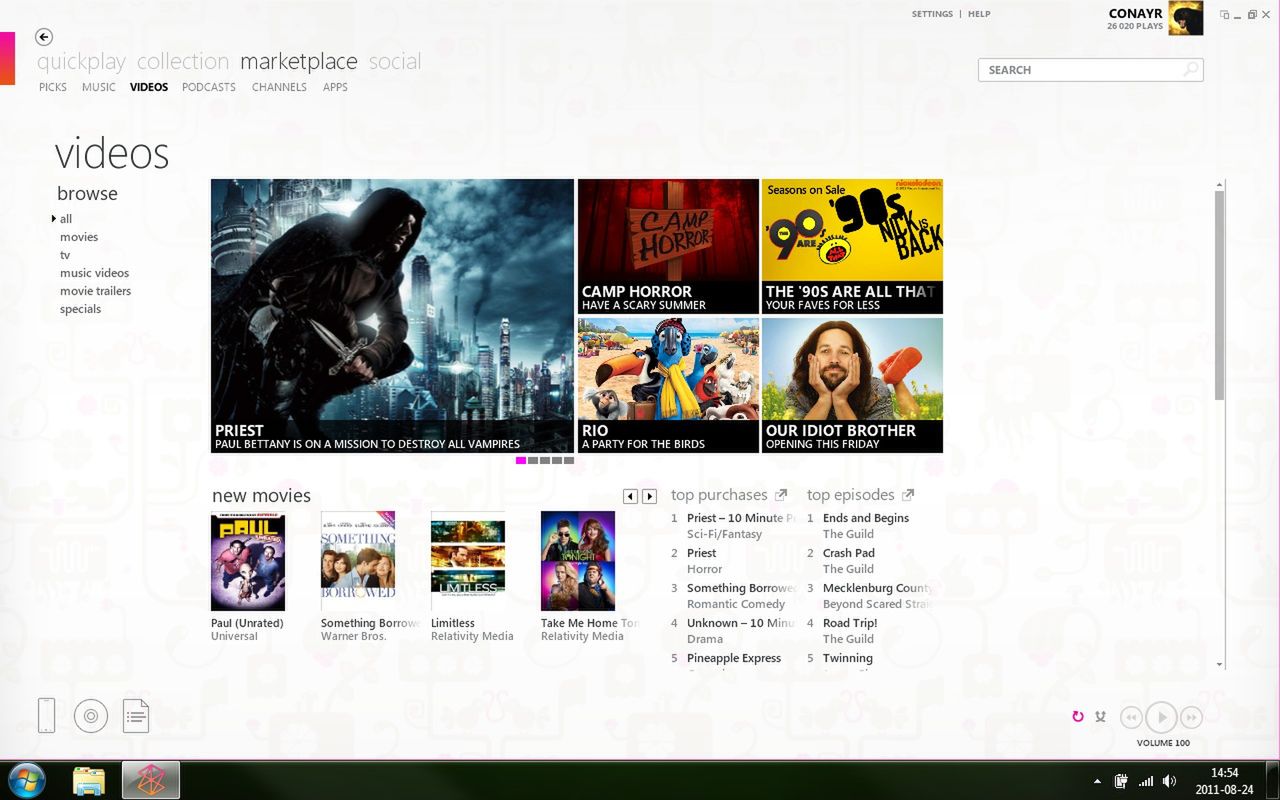Browse movie trailers category
The height and width of the screenshot is (800, 1280).
[95, 291]
